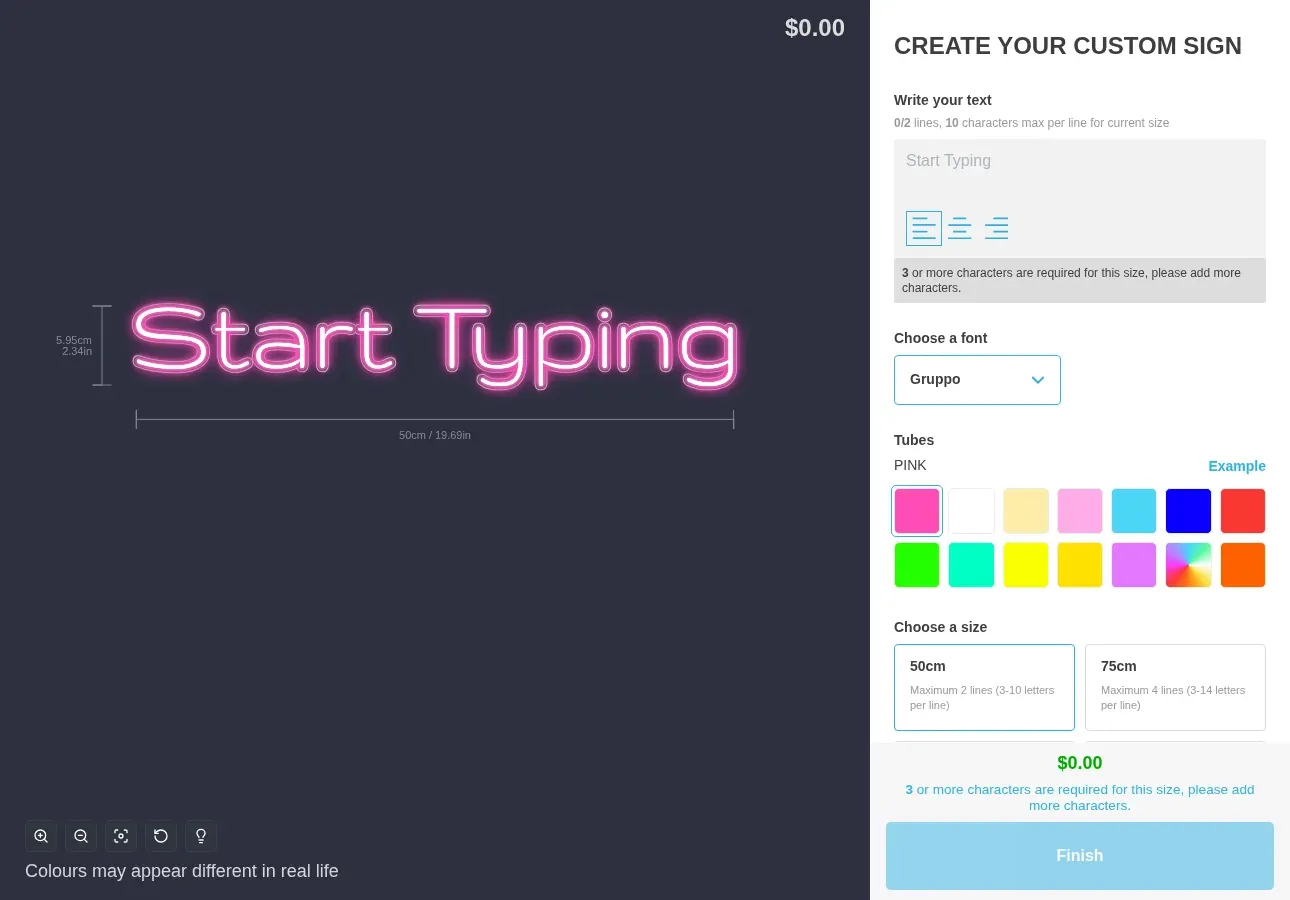This screenshot has width=1290, height=900.
Task: Choose the 75cm size option
Action: [x=1175, y=687]
